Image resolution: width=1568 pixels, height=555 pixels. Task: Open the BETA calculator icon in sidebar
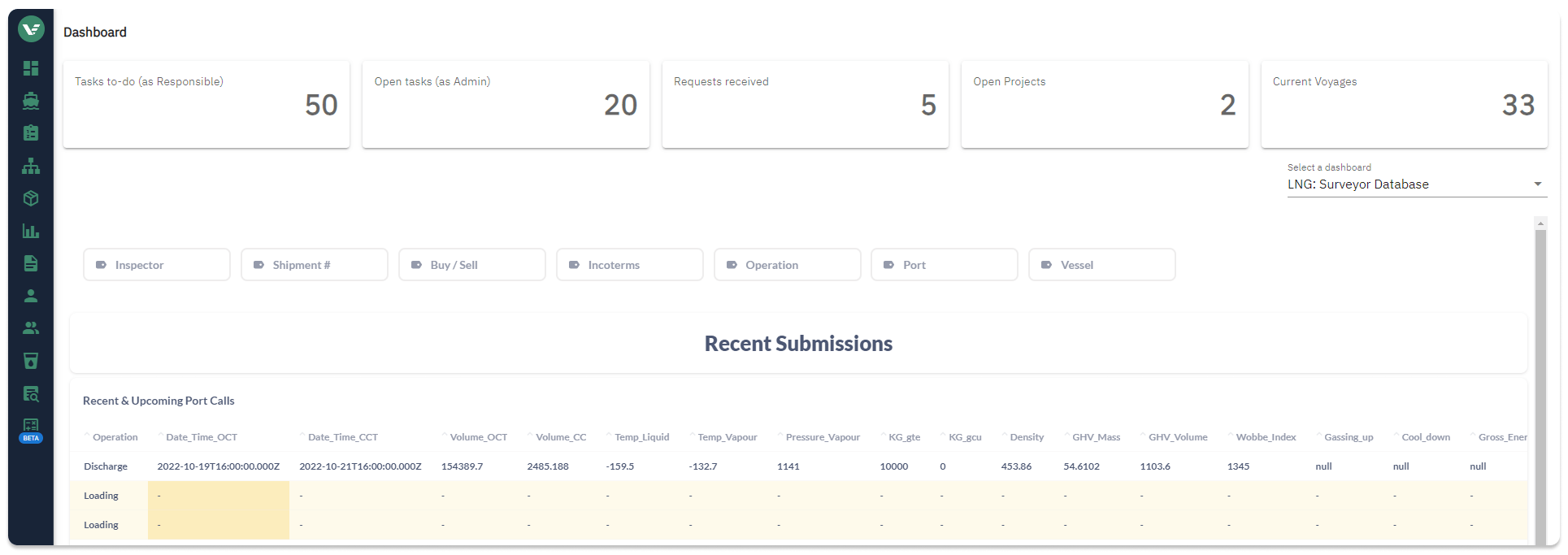(31, 429)
